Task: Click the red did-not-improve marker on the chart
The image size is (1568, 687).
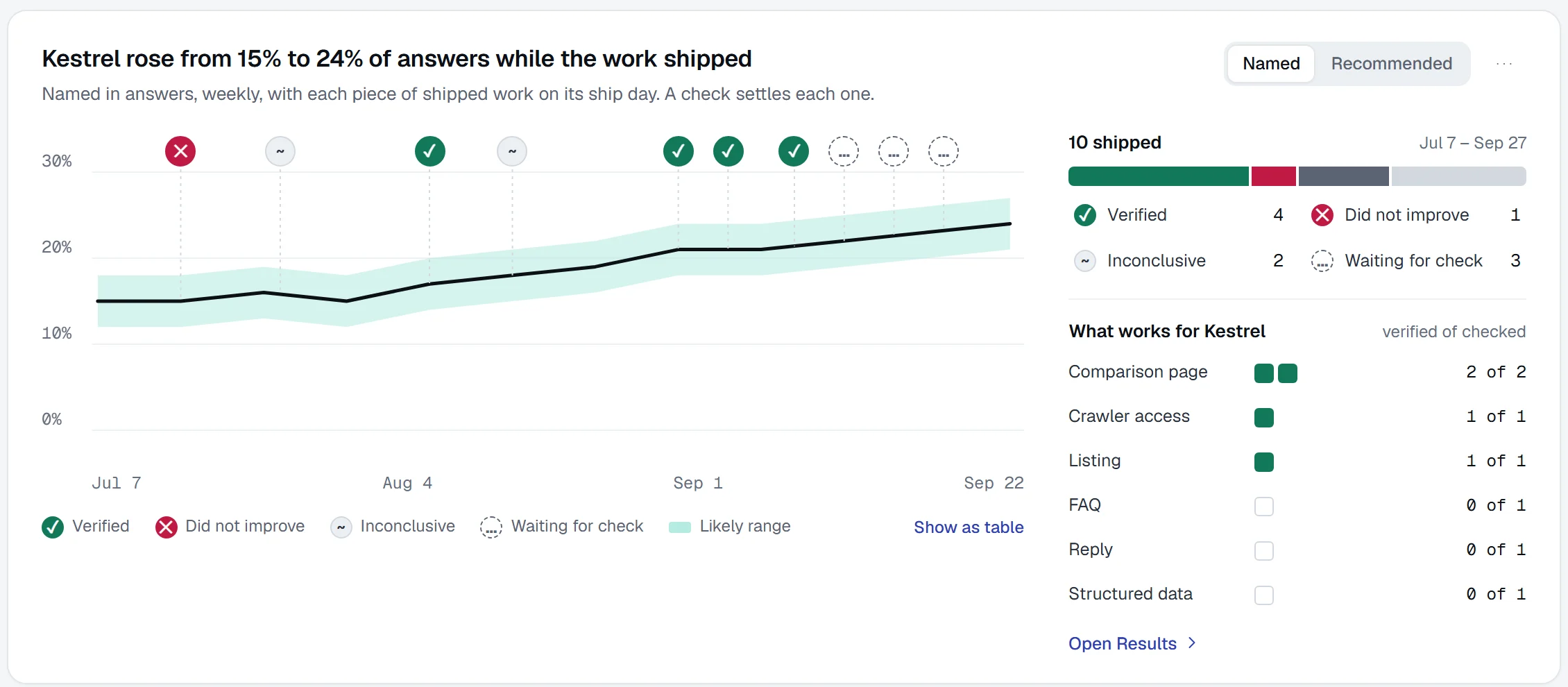Action: (180, 151)
